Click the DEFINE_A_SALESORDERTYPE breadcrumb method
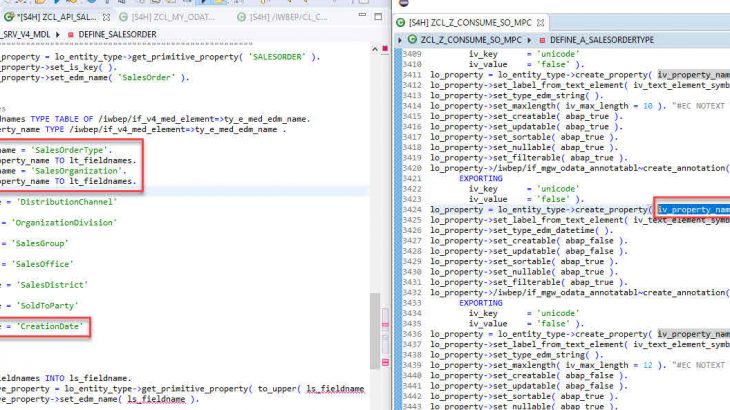Image resolution: width=730 pixels, height=410 pixels. tap(602, 40)
